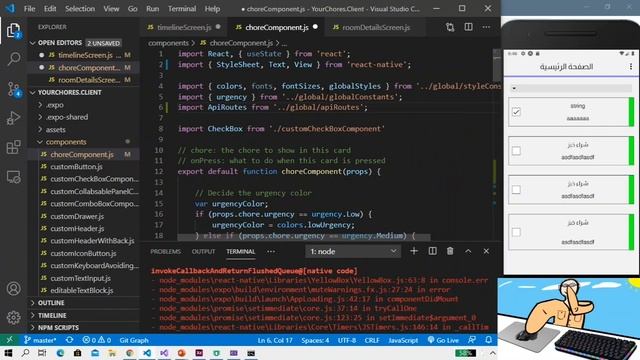640x360 pixels.
Task: Open the Terminal menu
Action: point(182,9)
